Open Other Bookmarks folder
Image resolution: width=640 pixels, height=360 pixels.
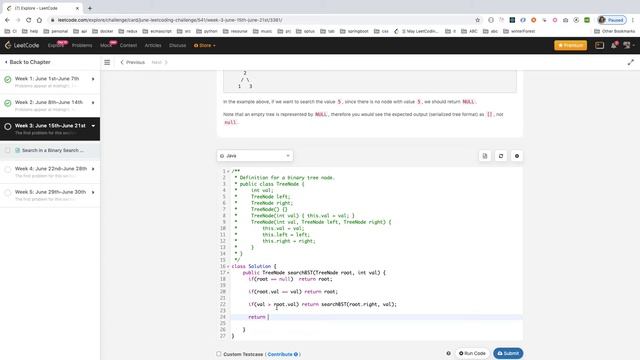[x=615, y=31]
